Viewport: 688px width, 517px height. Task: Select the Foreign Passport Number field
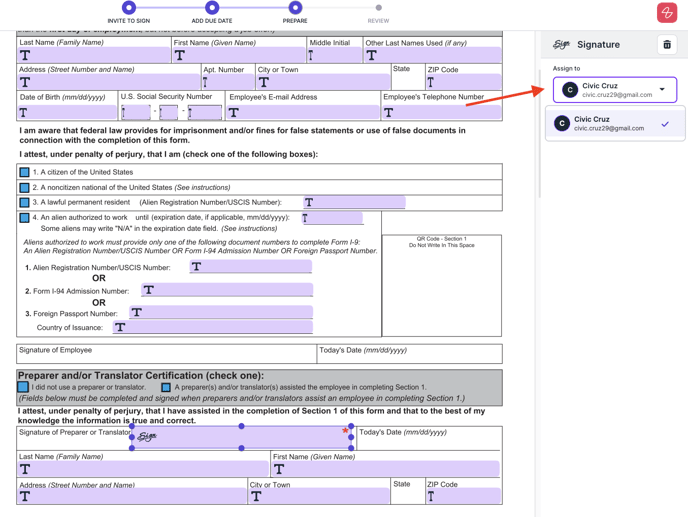[x=221, y=312]
